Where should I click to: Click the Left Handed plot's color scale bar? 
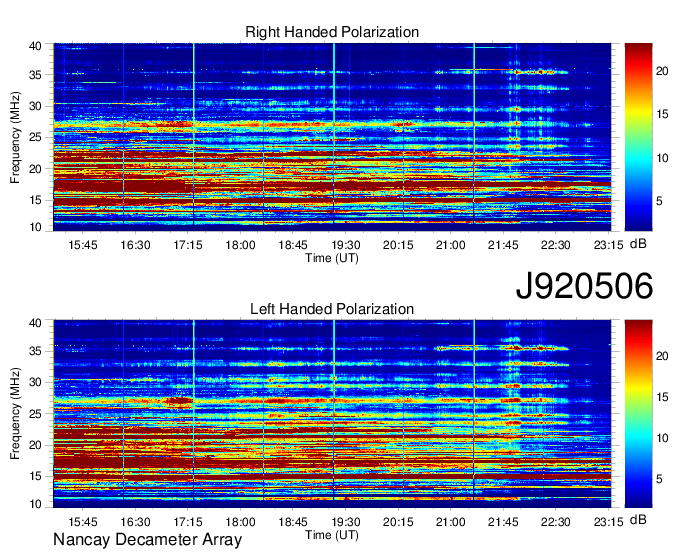tap(638, 414)
